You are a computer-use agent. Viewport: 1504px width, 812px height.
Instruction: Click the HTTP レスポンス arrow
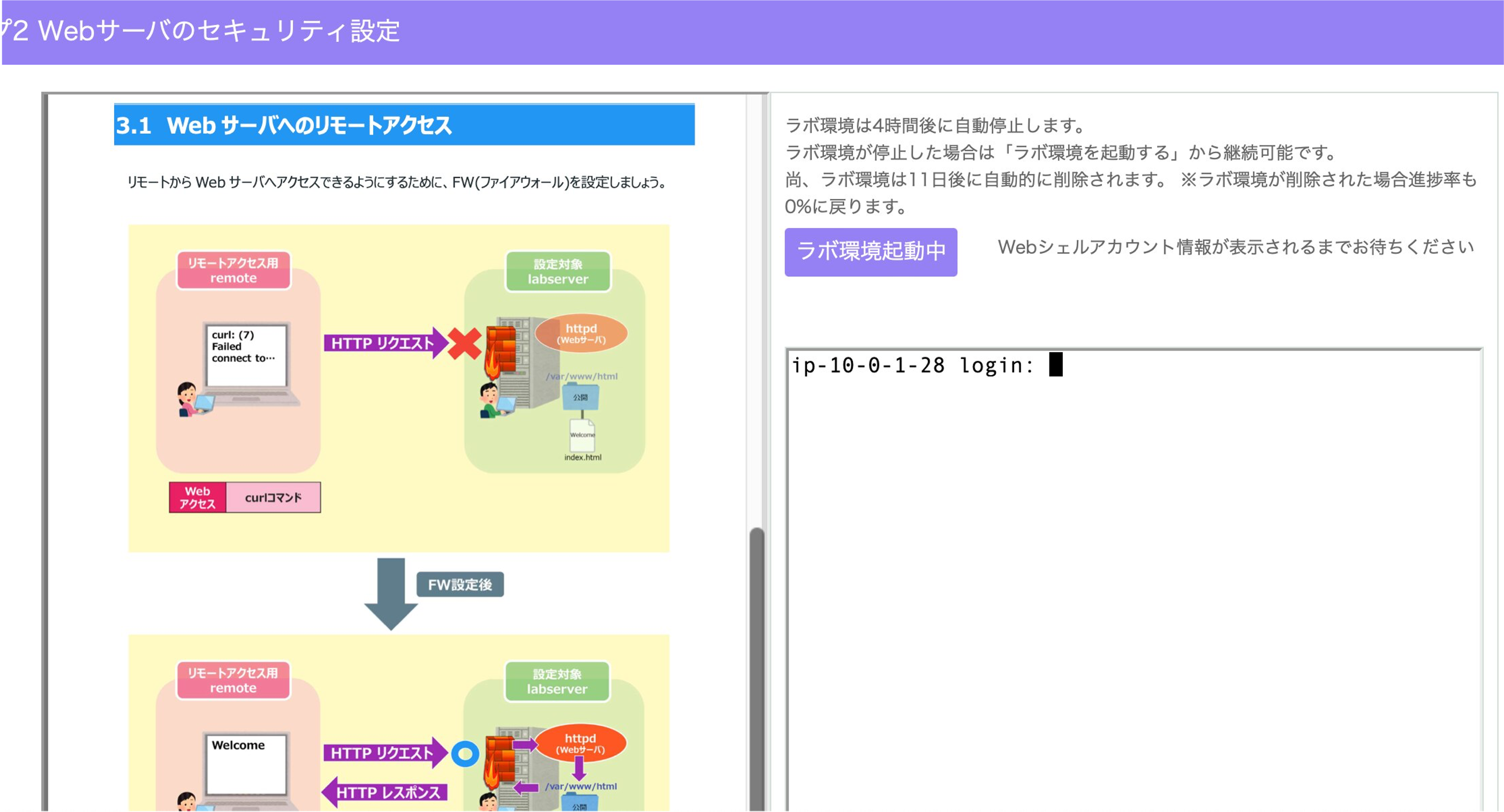pyautogui.click(x=386, y=792)
